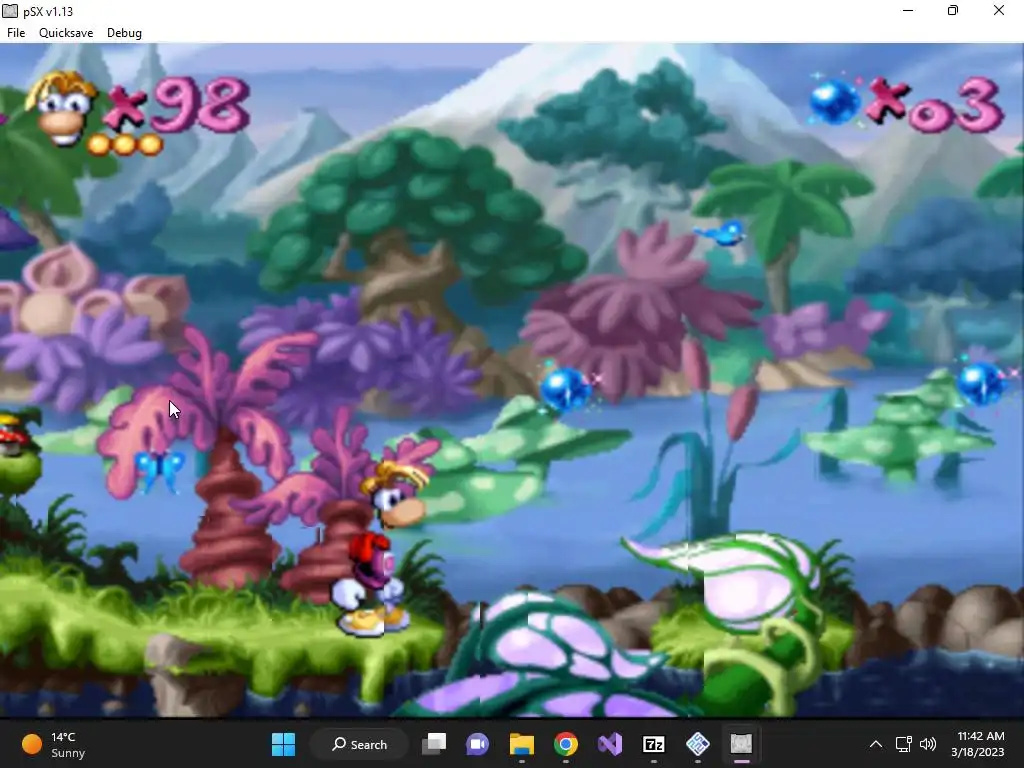This screenshot has height=768, width=1024.
Task: Open Visual Studio from taskbar
Action: [609, 744]
